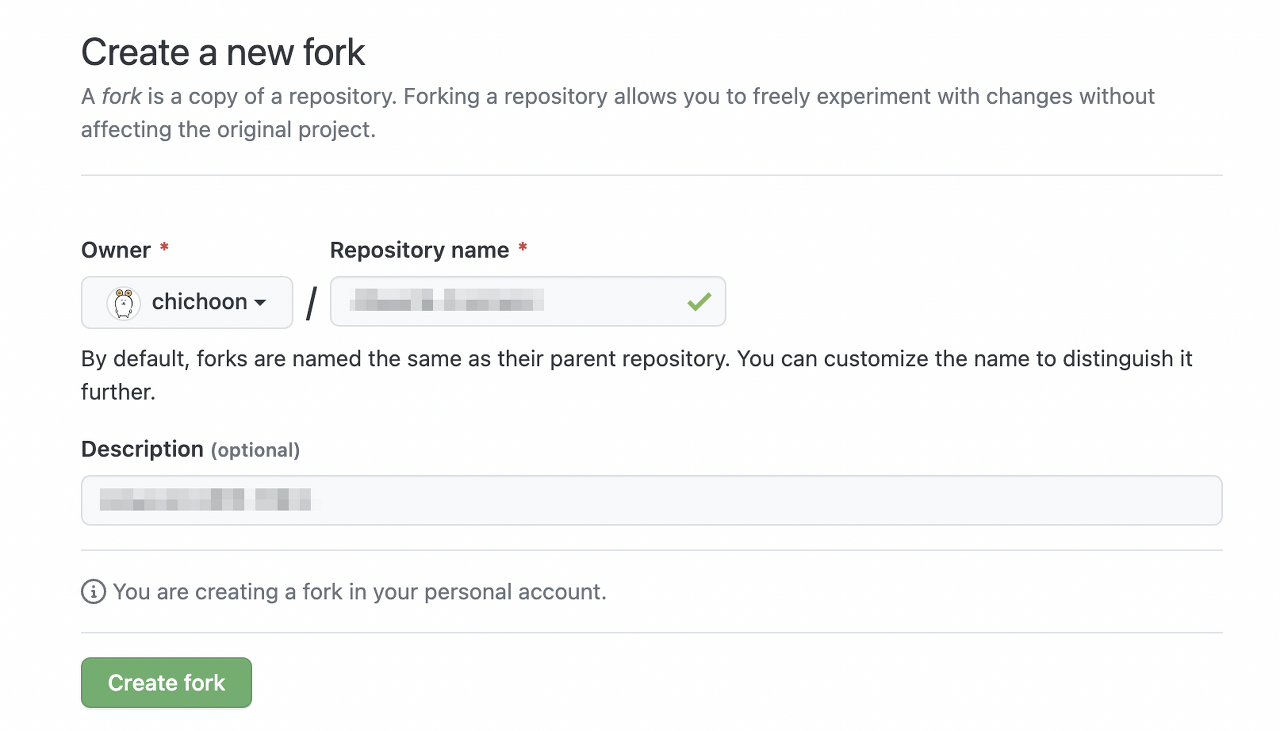Focus the Description text field
Screen dimensions: 1280x731
tap(651, 500)
